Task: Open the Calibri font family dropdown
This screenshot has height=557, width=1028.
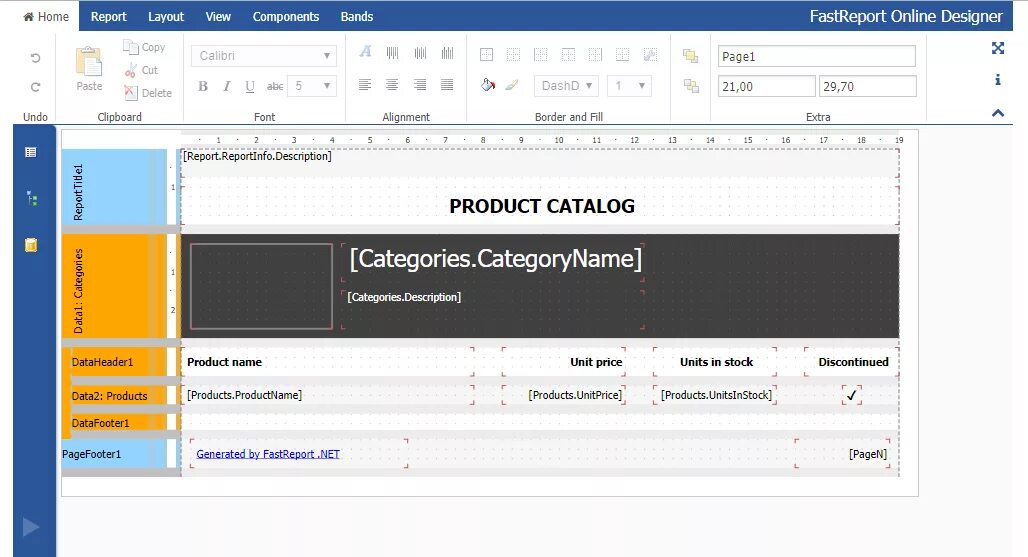Action: pyautogui.click(x=264, y=56)
